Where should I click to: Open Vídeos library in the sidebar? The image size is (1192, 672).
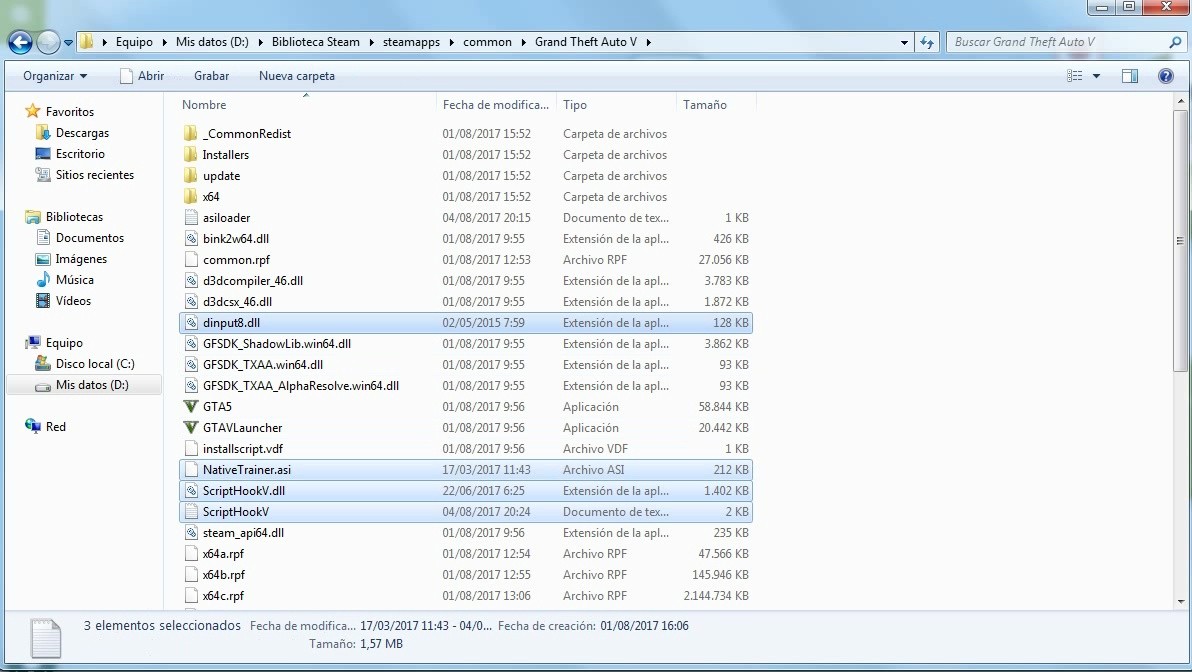tap(73, 301)
